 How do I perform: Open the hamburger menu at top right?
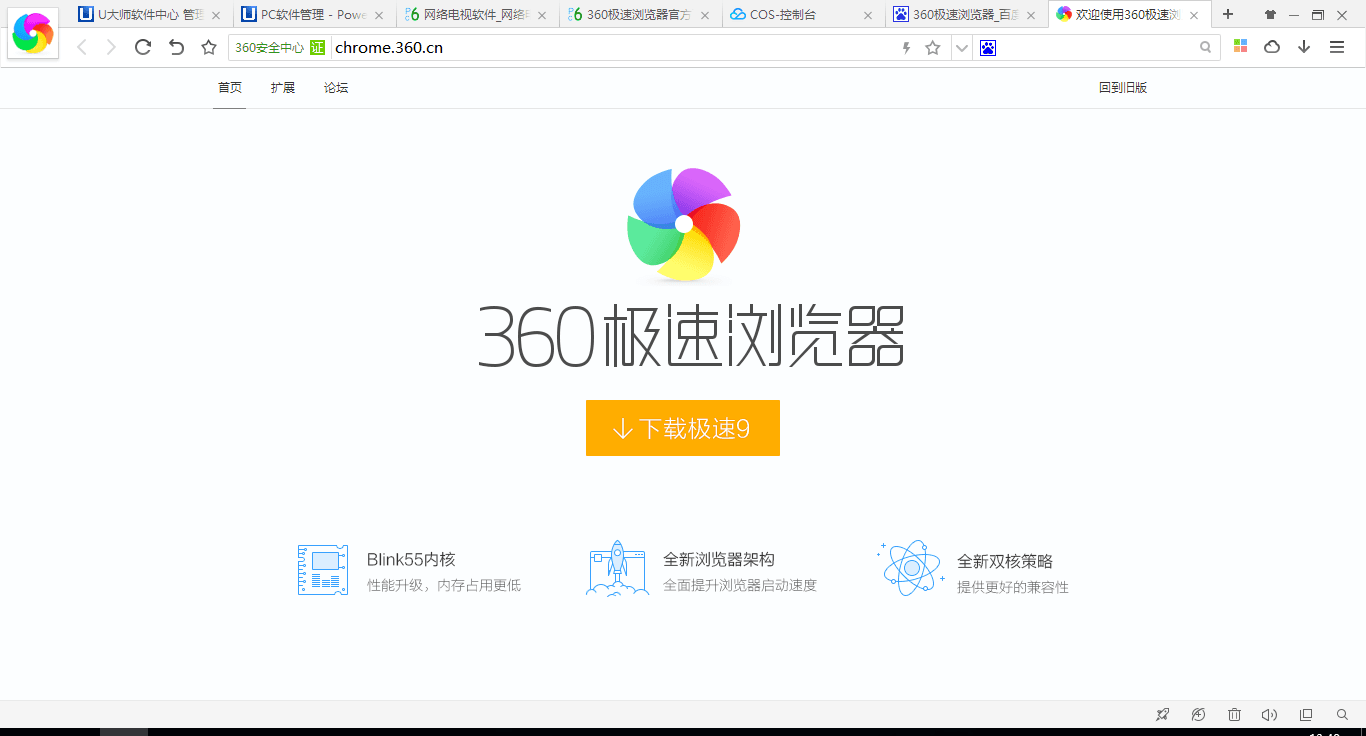click(1337, 47)
